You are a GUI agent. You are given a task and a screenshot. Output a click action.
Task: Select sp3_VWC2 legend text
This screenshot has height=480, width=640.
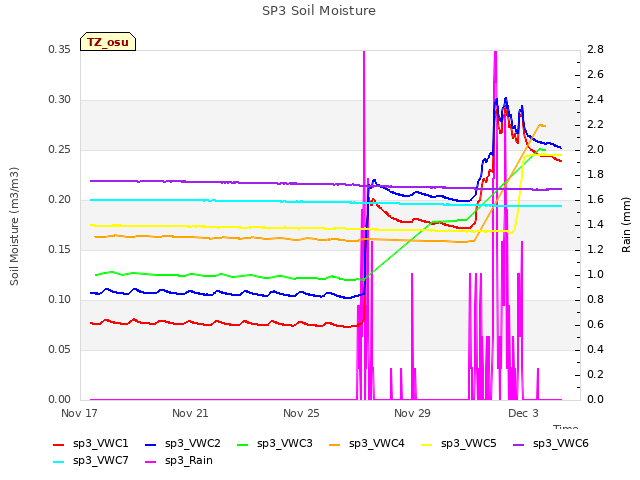pos(193,444)
